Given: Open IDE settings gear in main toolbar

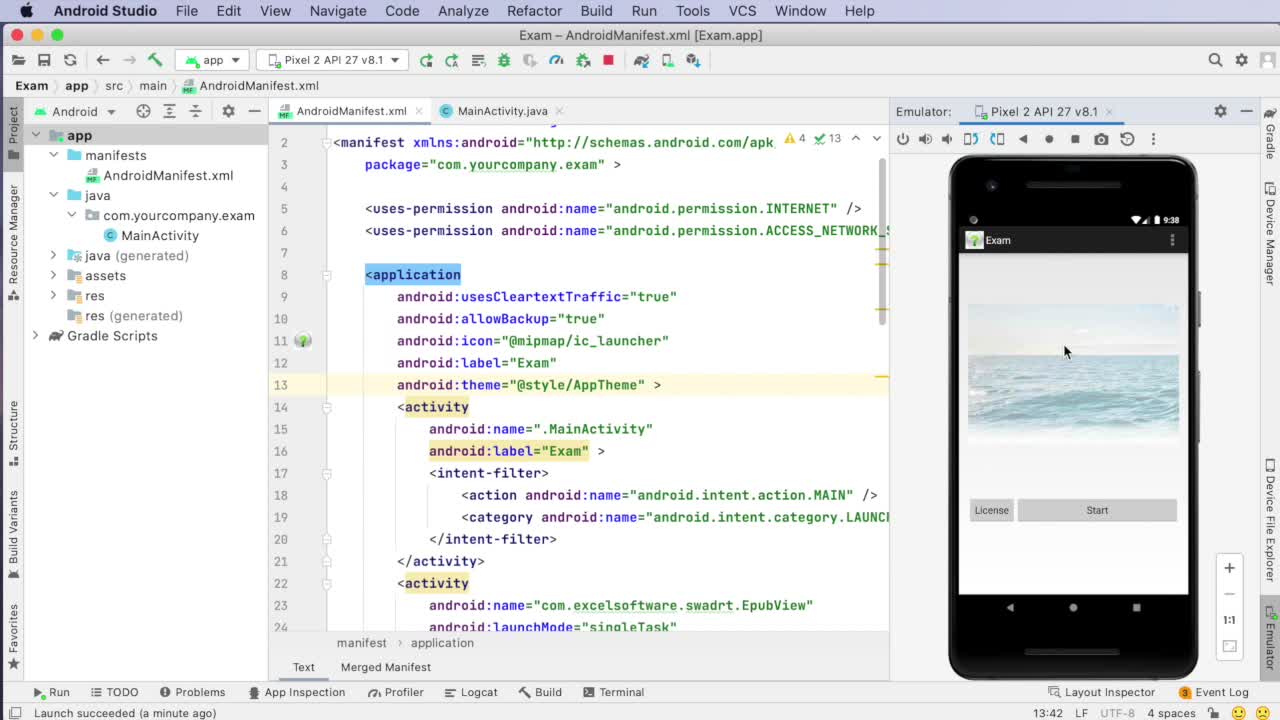Looking at the screenshot, I should [x=1241, y=60].
